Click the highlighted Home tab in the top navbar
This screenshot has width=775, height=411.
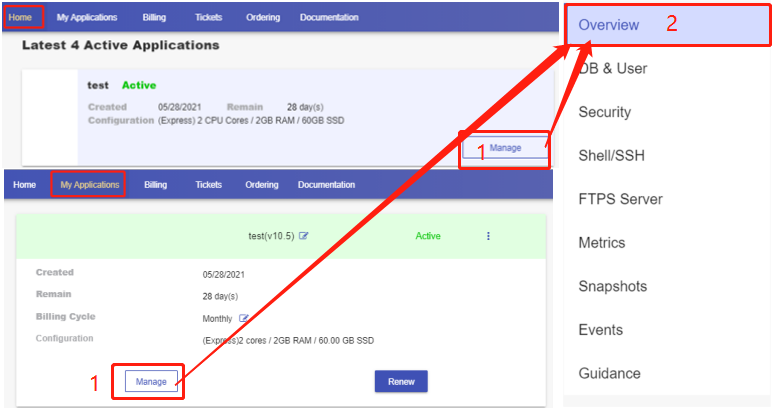click(21, 17)
